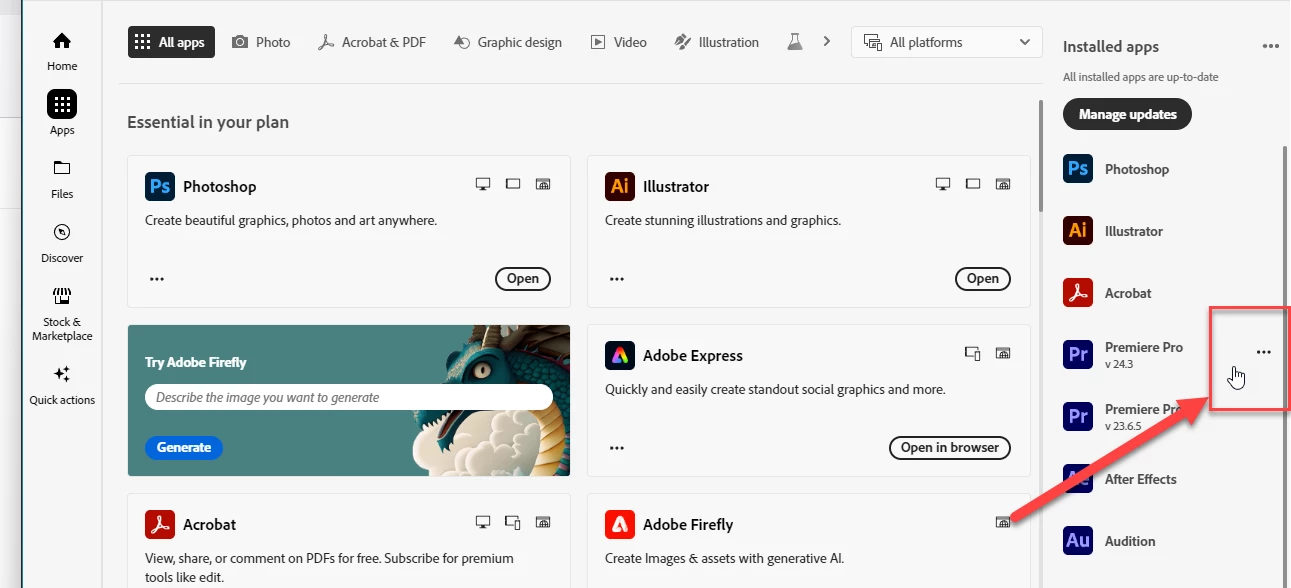Click the Adobe Express card icon
This screenshot has height=588, width=1291.
point(620,355)
